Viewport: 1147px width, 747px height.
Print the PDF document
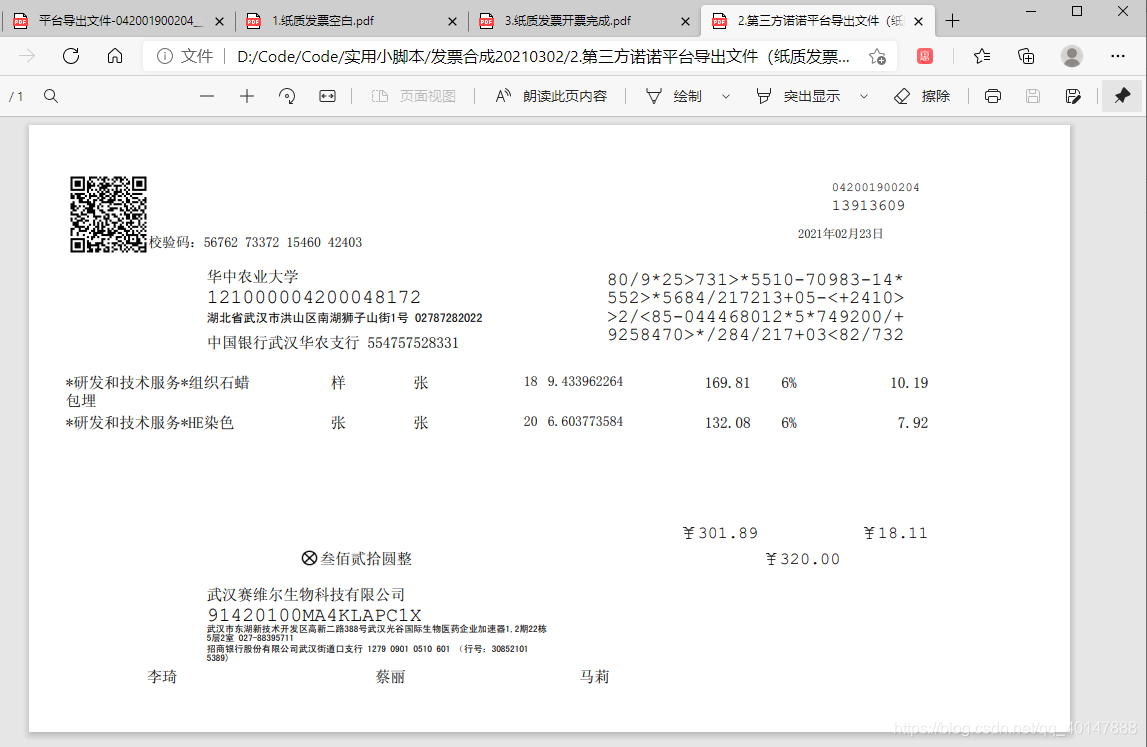tap(993, 96)
